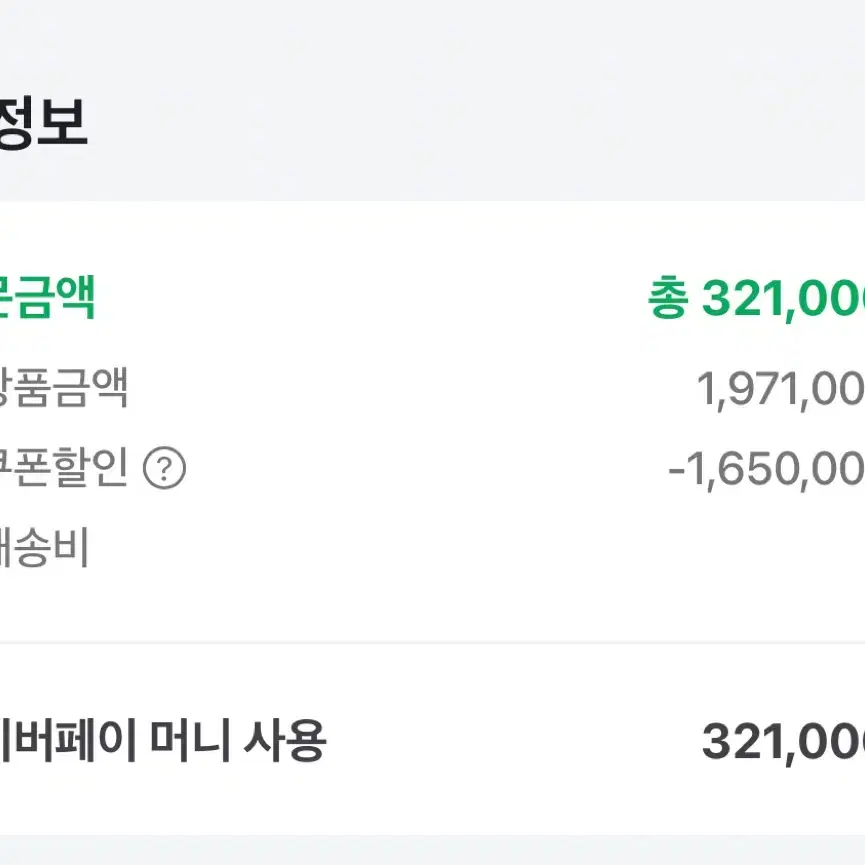865x865 pixels.
Task: Click the divider line above 머니 사용
Action: pyautogui.click(x=432, y=643)
